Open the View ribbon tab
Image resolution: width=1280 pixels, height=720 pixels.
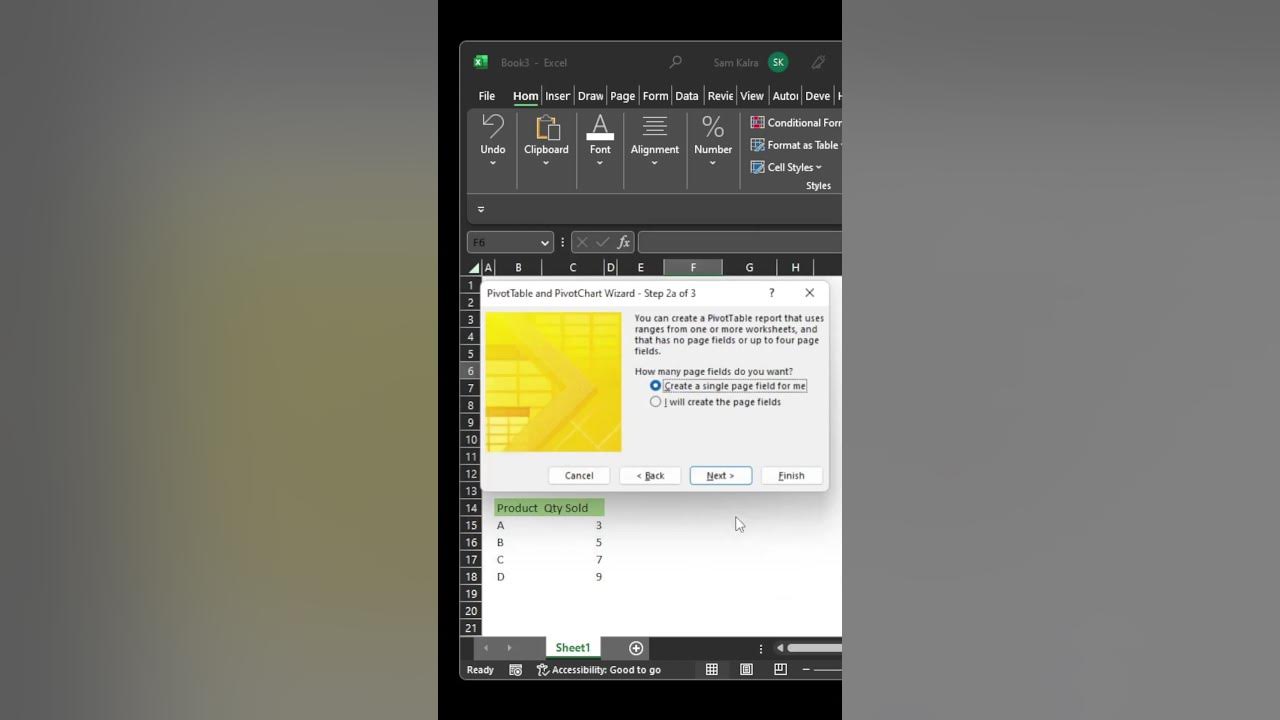[752, 96]
